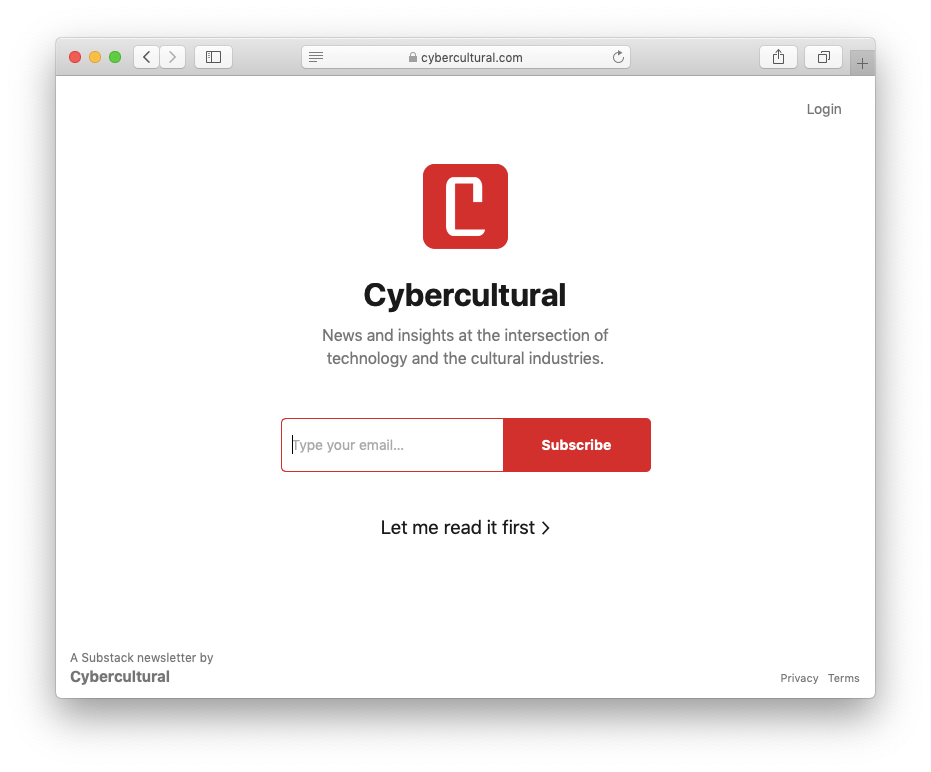
Task: Open the Share sheet icon
Action: (778, 57)
